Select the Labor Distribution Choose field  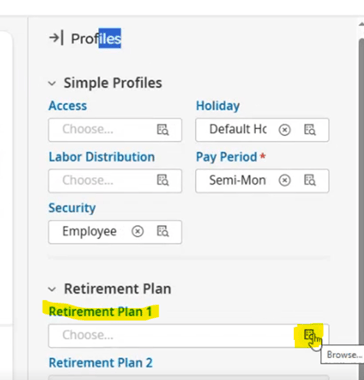tap(115, 181)
